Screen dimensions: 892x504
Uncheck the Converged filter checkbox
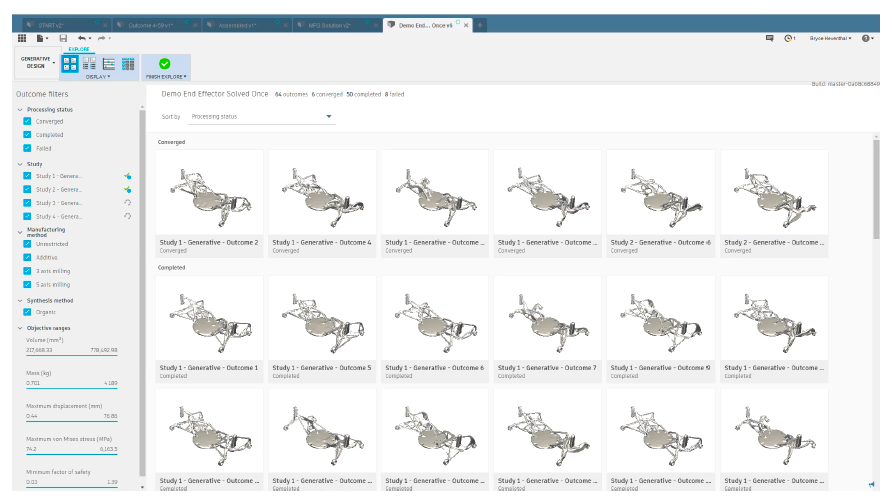(28, 122)
